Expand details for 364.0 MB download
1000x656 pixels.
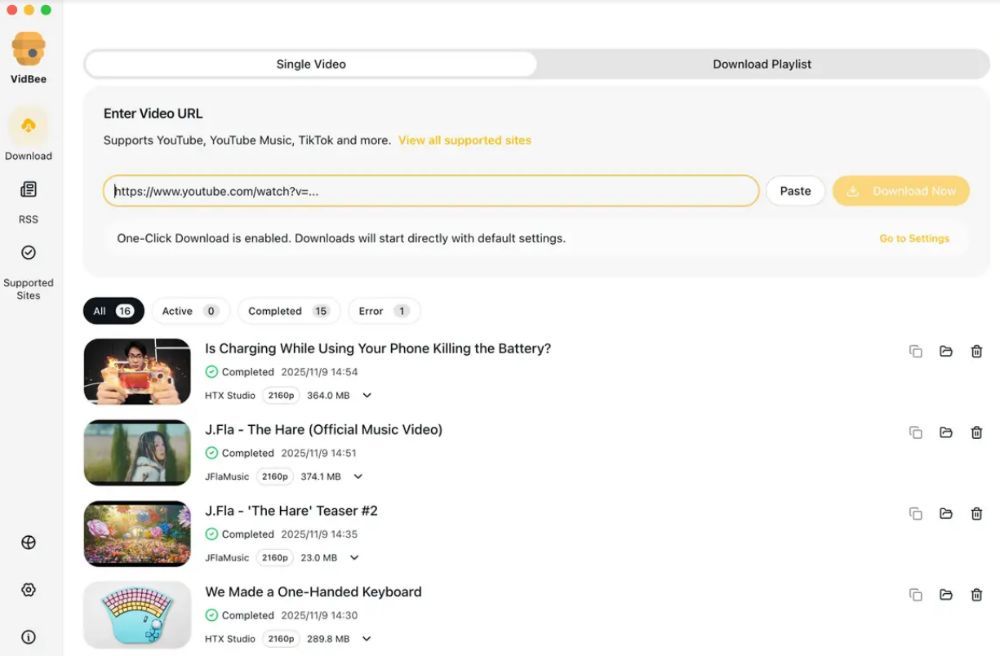click(367, 396)
